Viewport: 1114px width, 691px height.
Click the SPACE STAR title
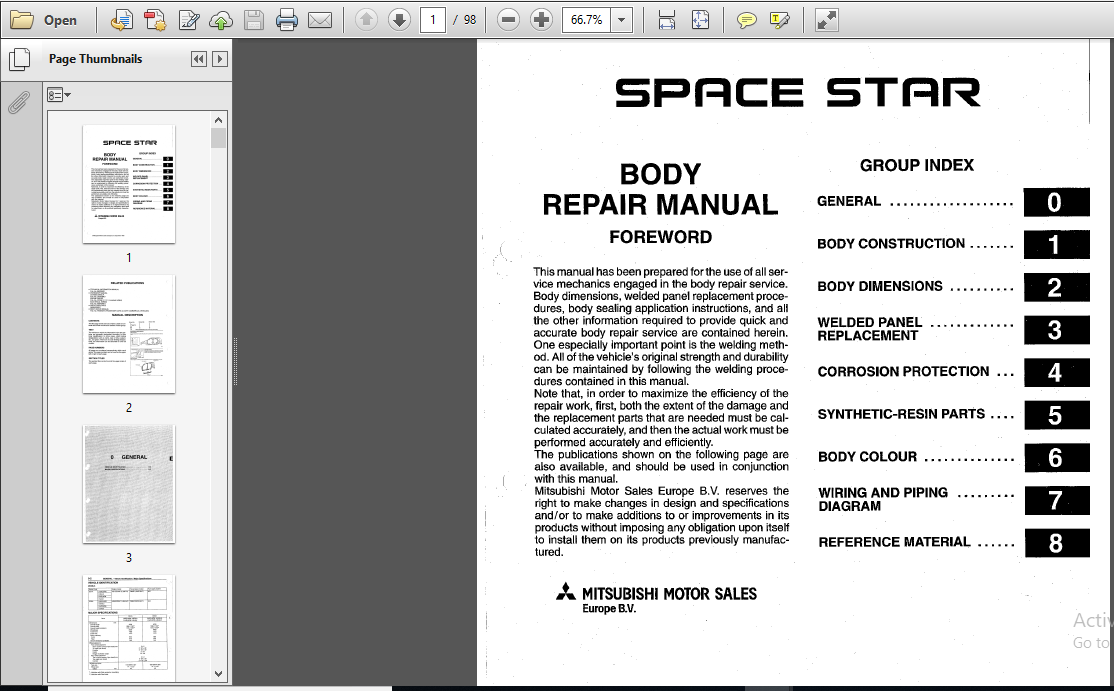[x=798, y=93]
